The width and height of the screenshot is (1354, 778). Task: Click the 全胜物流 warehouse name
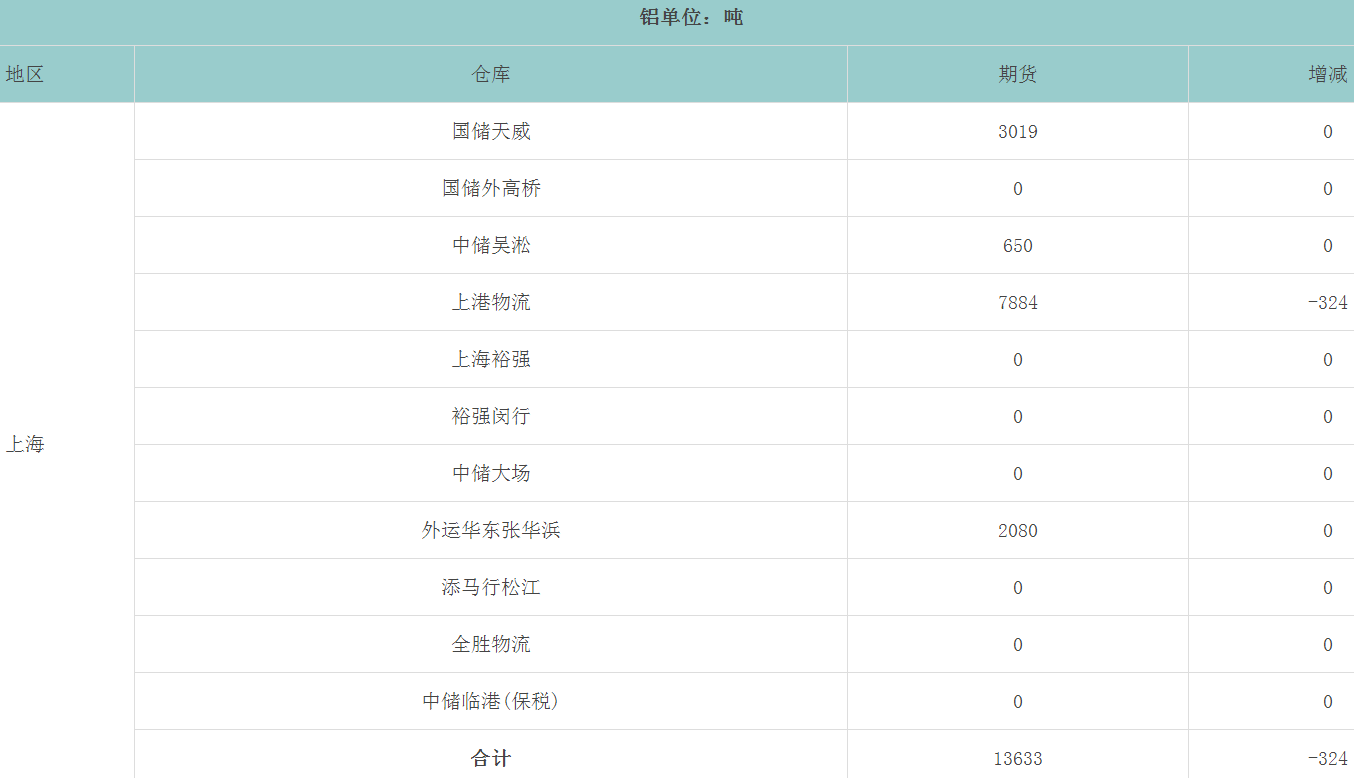point(490,644)
